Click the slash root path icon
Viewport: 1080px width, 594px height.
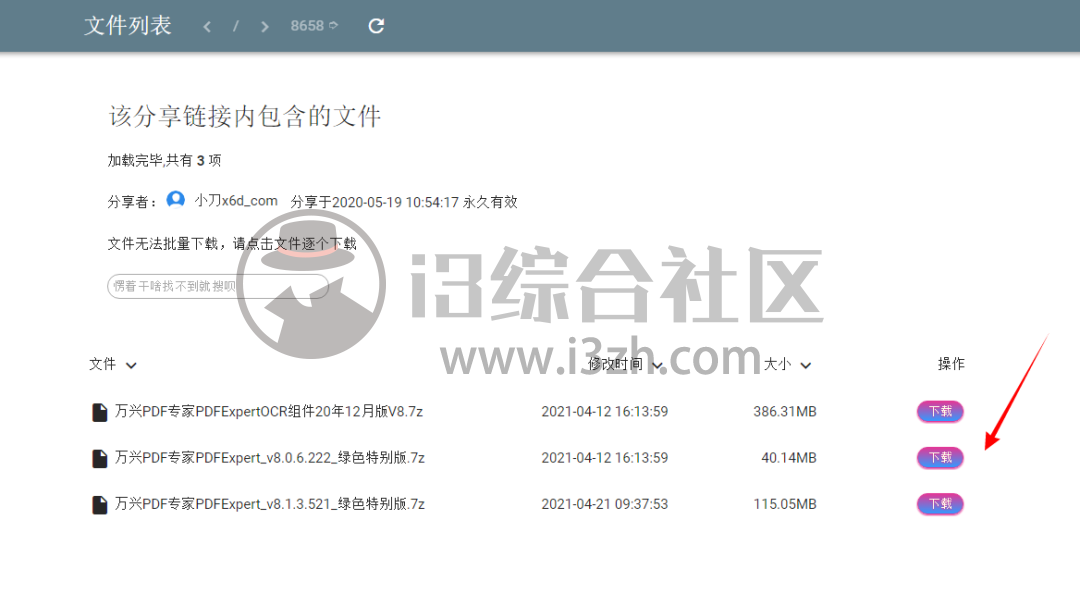(236, 26)
